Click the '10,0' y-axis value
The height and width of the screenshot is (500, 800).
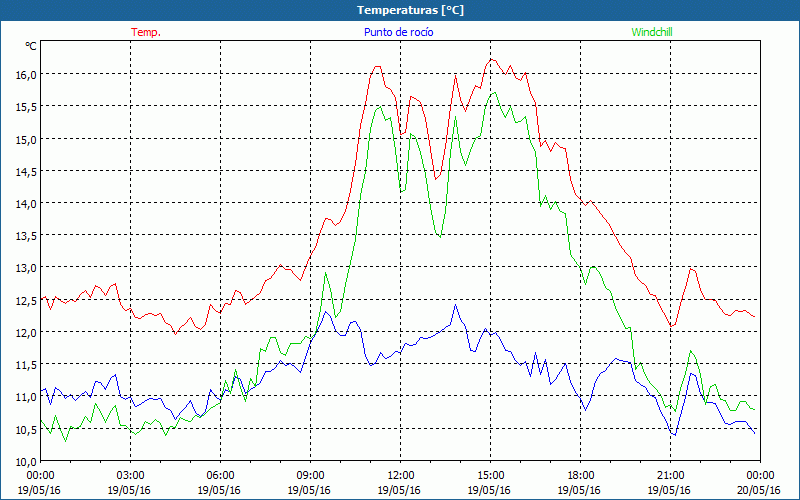point(27,462)
